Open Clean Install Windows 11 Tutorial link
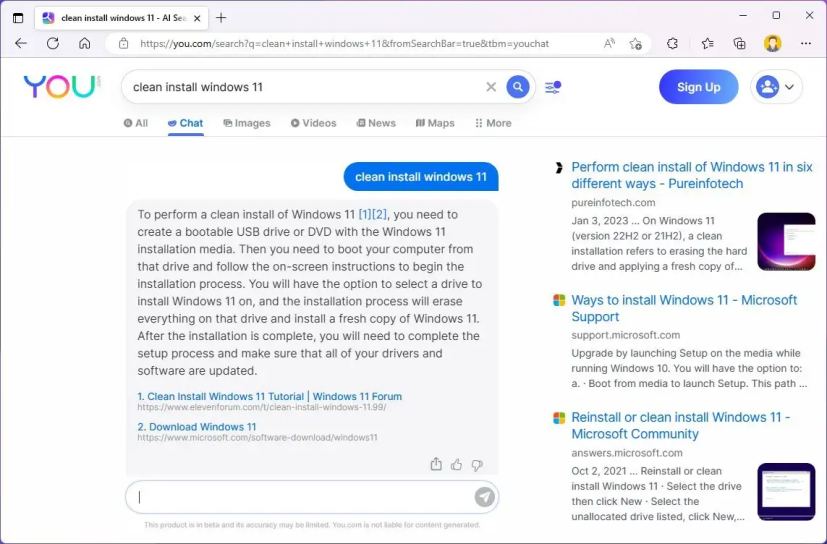 (x=270, y=396)
